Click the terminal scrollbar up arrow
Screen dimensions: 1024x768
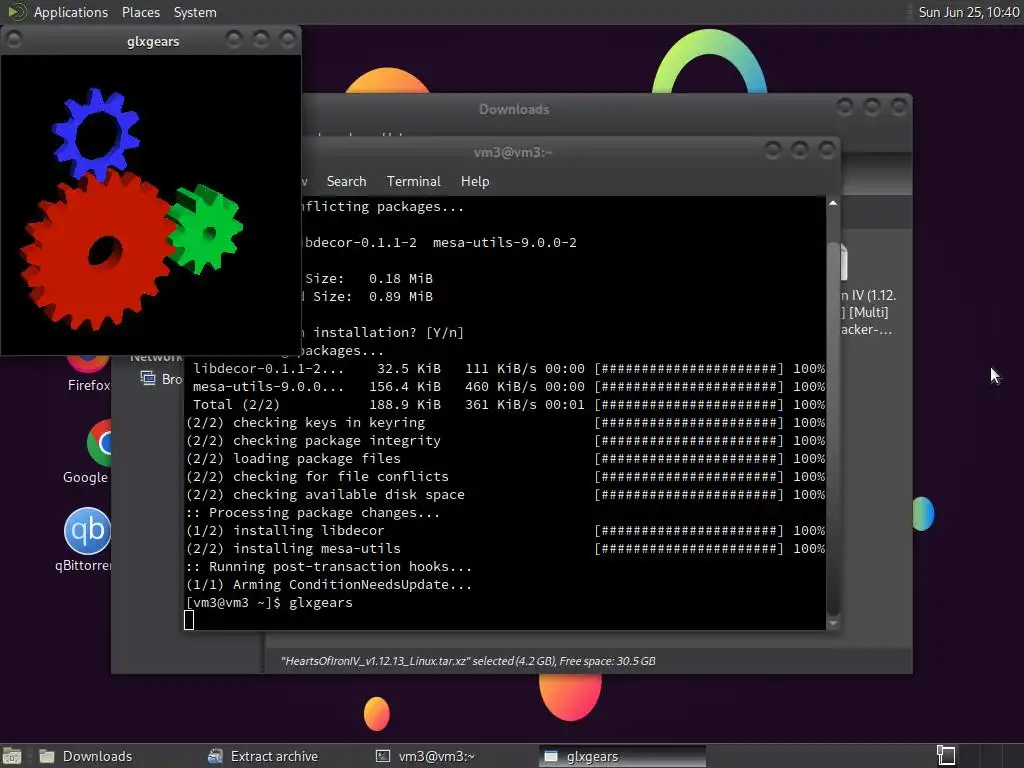(x=833, y=203)
